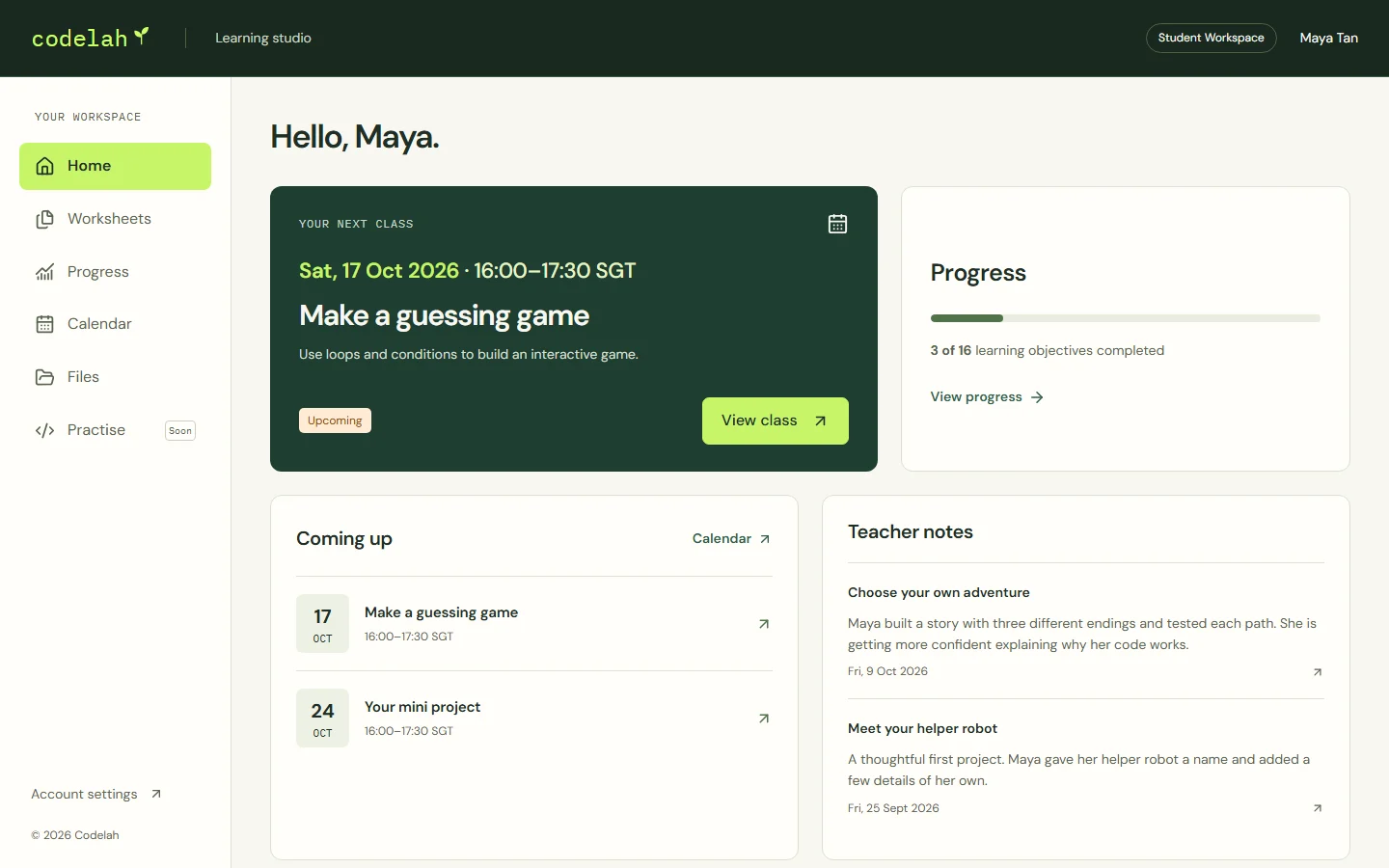
Task: Click the calendar icon on next class card
Action: [837, 224]
